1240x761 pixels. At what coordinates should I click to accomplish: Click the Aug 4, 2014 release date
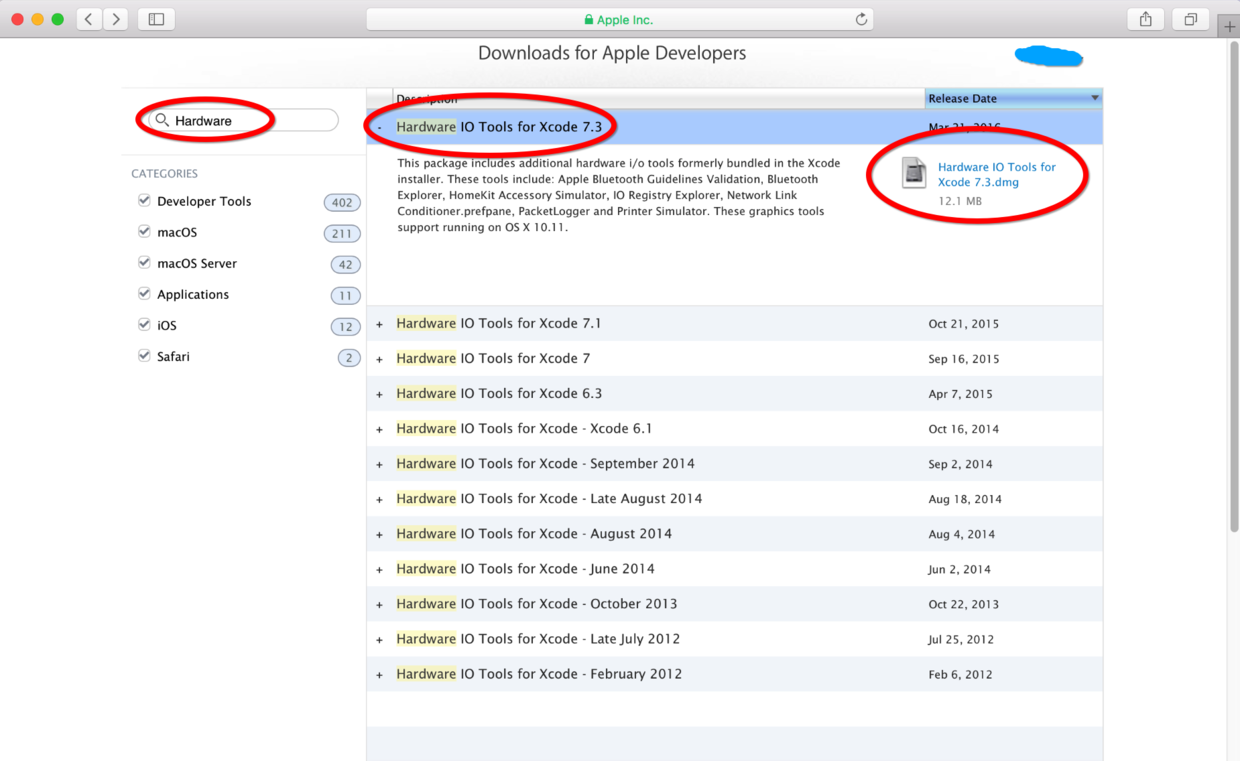tap(962, 534)
